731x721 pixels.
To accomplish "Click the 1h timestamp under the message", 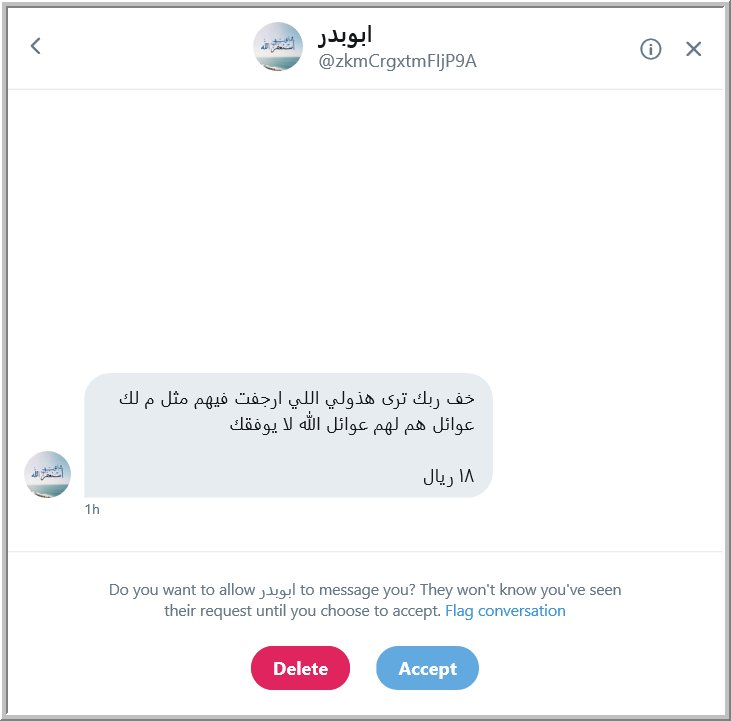I will [92, 509].
